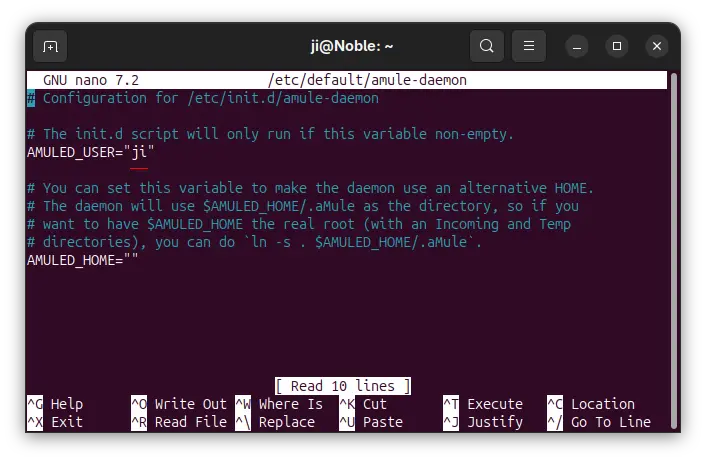The image size is (706, 461).
Task: Click the 'Read 10 lines' status message
Action: [343, 386]
